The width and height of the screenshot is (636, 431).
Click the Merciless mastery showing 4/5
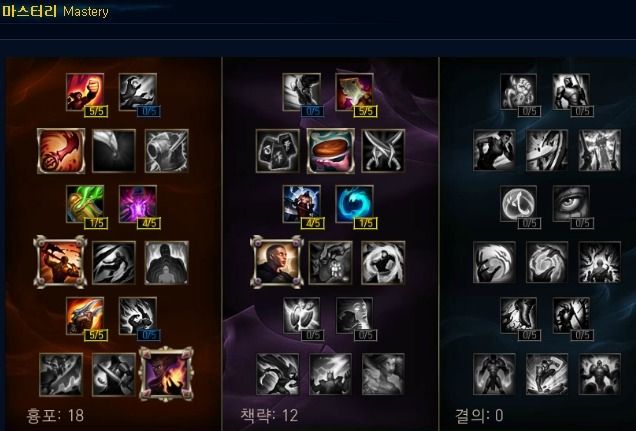(x=302, y=204)
